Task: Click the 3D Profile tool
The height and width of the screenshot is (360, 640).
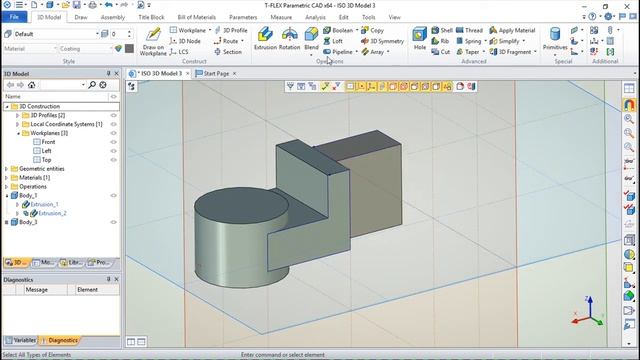Action: 231,30
